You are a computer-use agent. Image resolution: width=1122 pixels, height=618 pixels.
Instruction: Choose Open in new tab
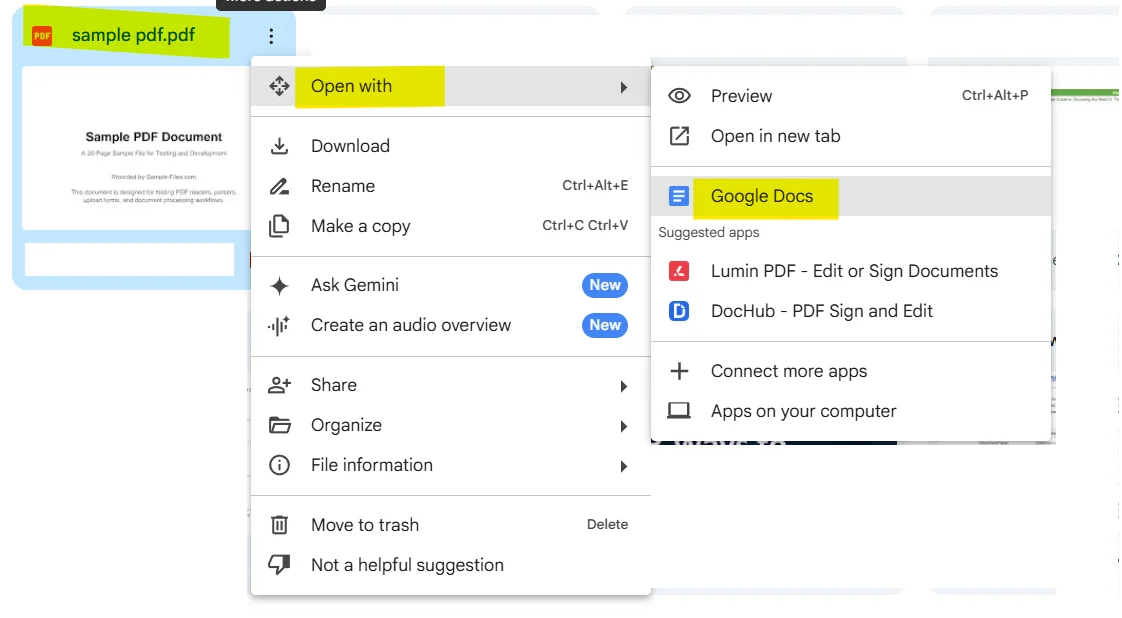(851, 136)
